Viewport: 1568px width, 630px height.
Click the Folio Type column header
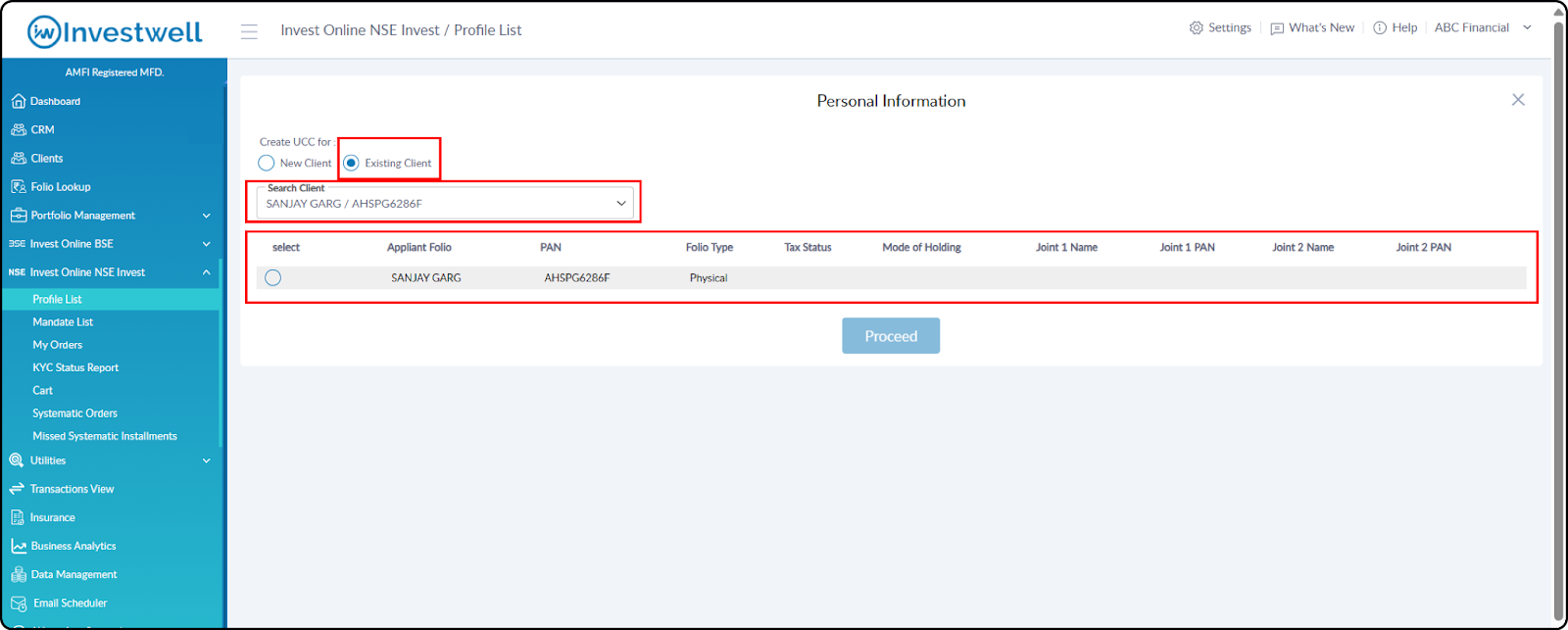[710, 247]
